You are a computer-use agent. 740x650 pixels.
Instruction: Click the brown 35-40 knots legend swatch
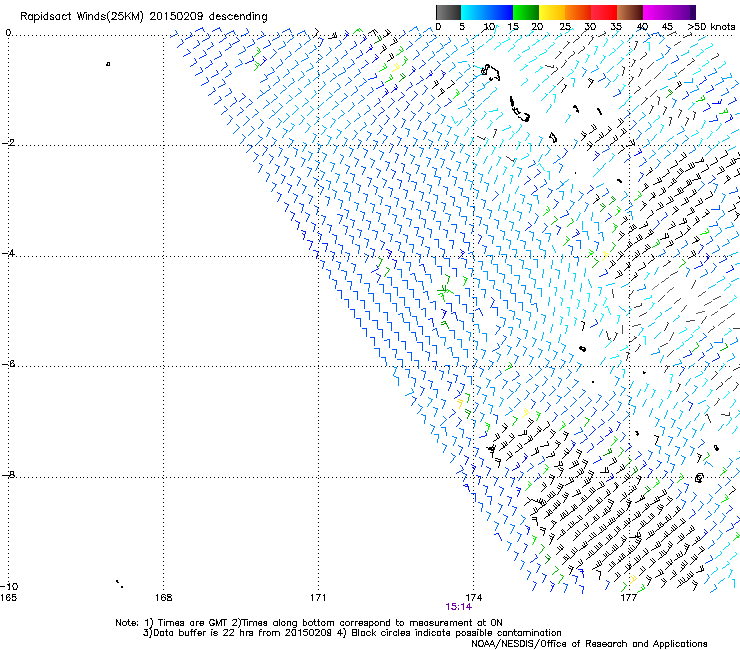click(x=630, y=12)
